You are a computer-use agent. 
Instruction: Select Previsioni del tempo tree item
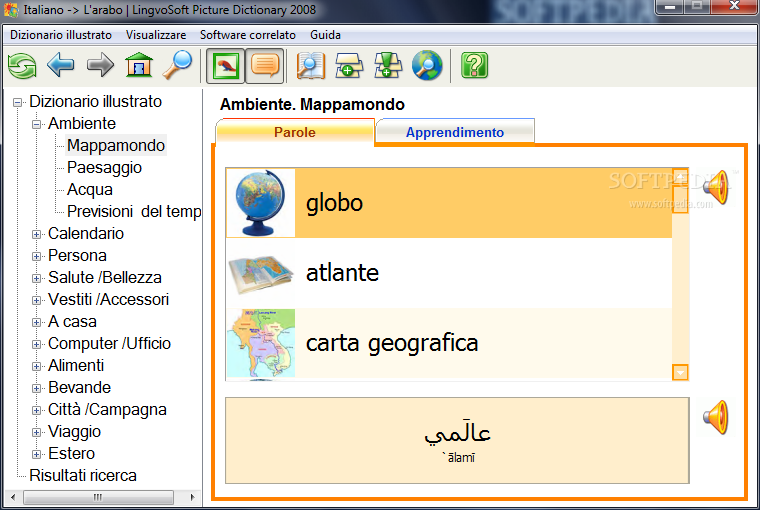[x=134, y=211]
